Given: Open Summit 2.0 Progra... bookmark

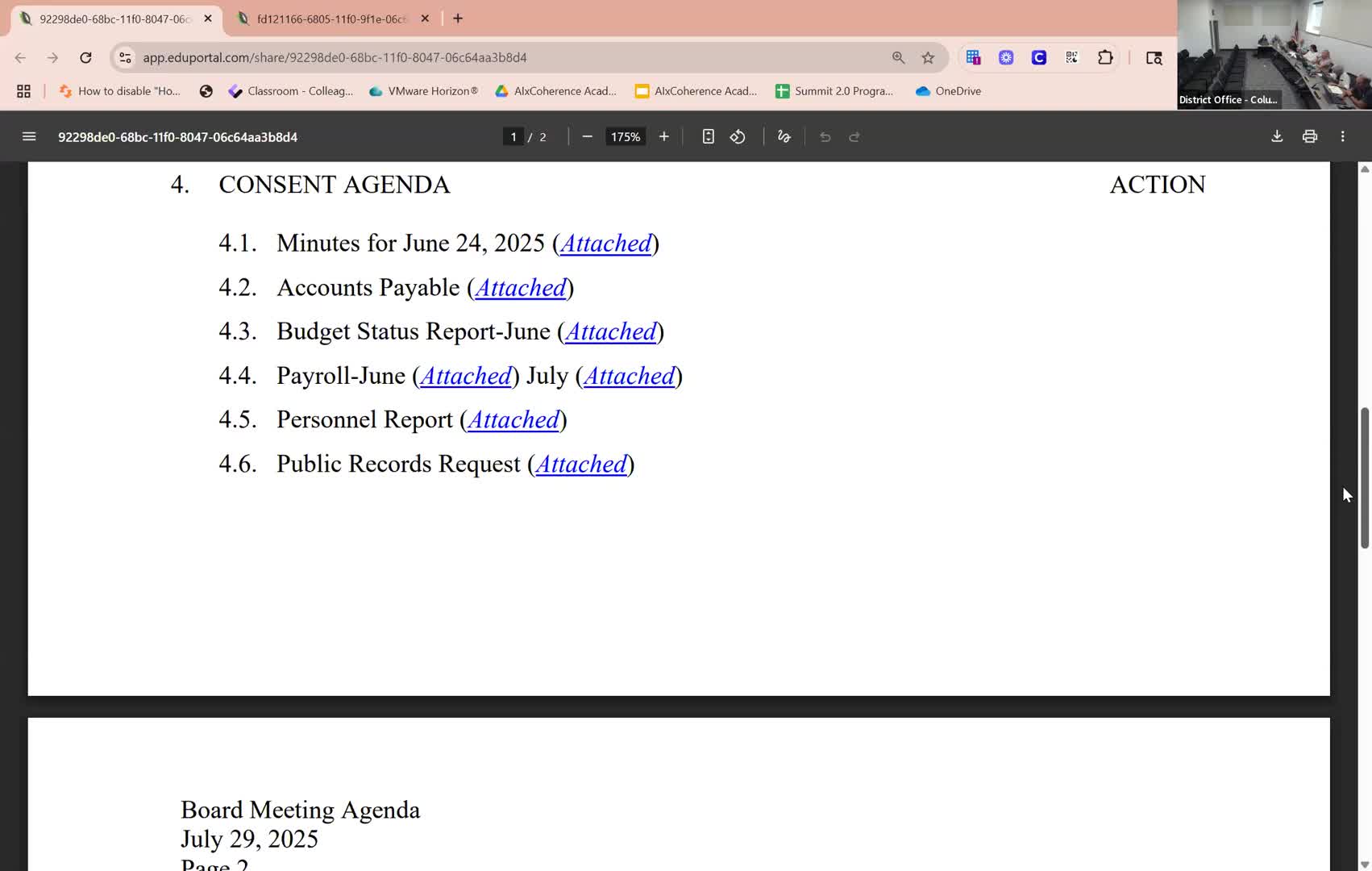Looking at the screenshot, I should click(x=834, y=91).
